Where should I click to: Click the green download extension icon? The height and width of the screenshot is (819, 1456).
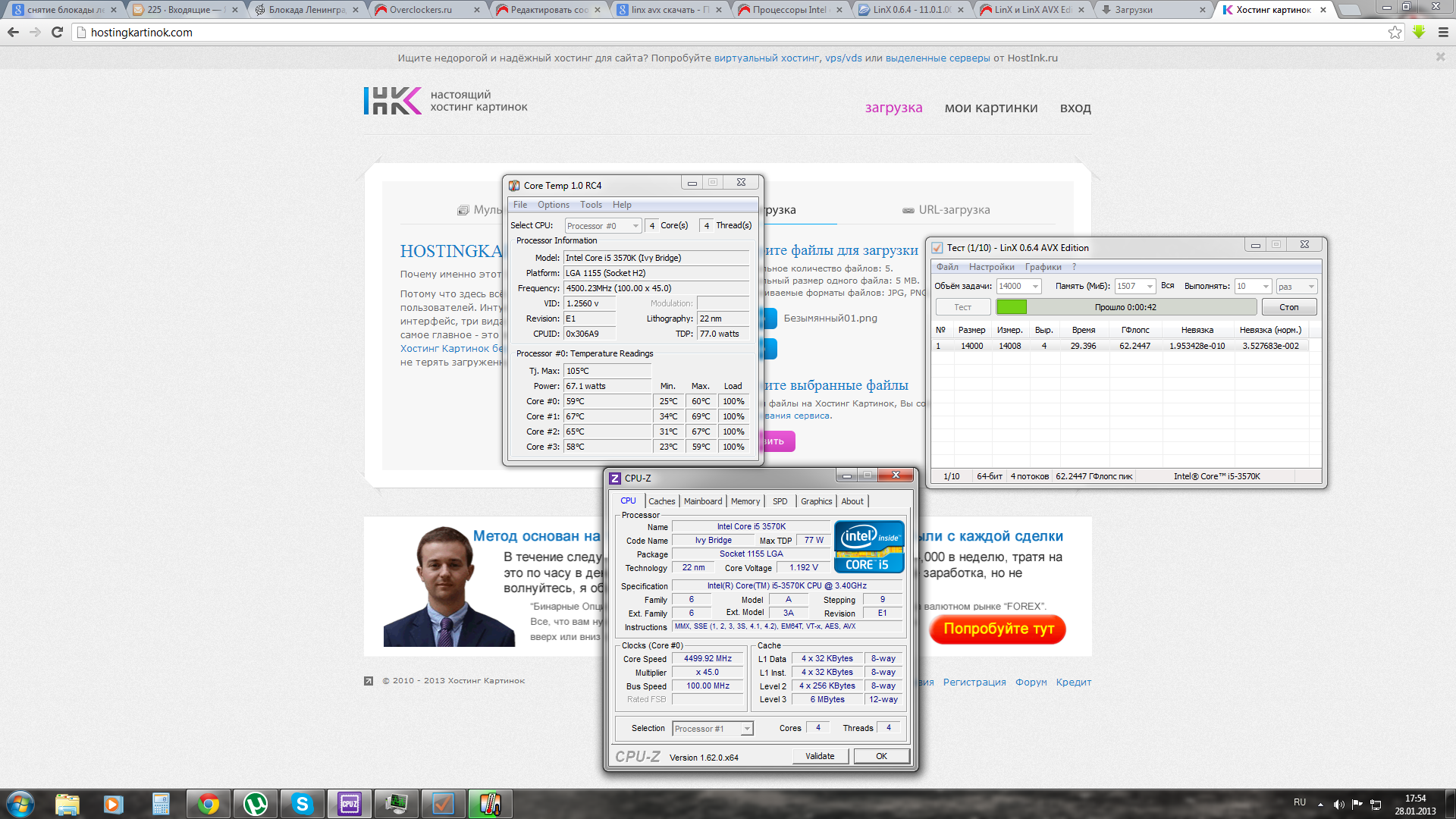(1419, 32)
